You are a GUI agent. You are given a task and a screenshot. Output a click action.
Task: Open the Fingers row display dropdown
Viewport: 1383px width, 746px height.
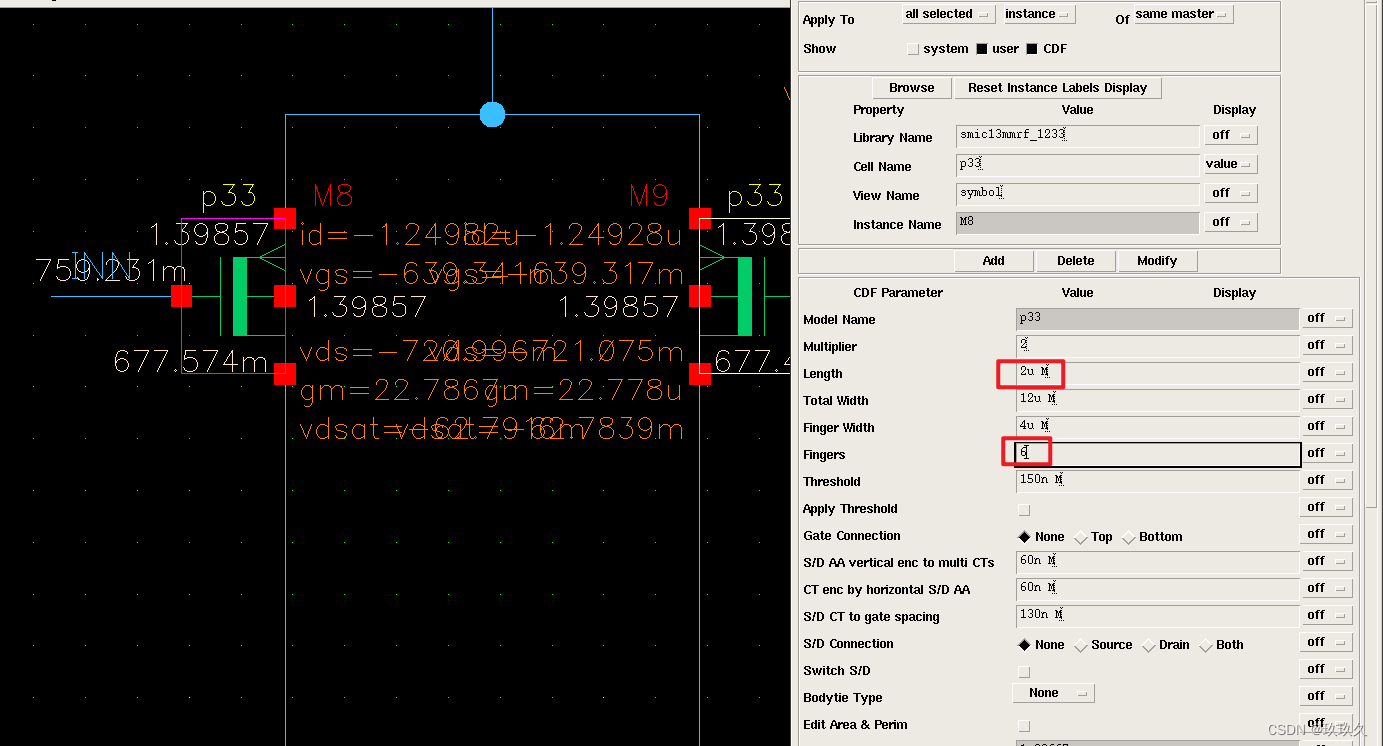coord(1327,453)
